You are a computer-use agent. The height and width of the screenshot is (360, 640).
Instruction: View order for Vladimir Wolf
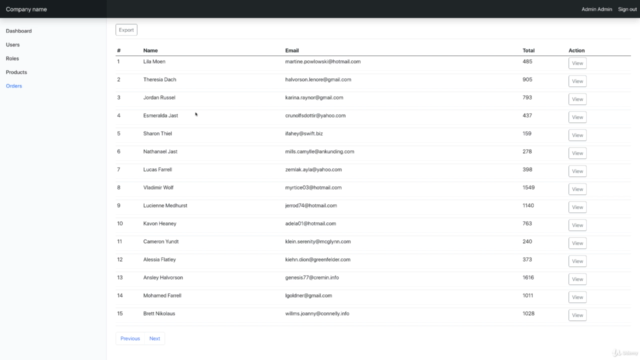point(577,189)
